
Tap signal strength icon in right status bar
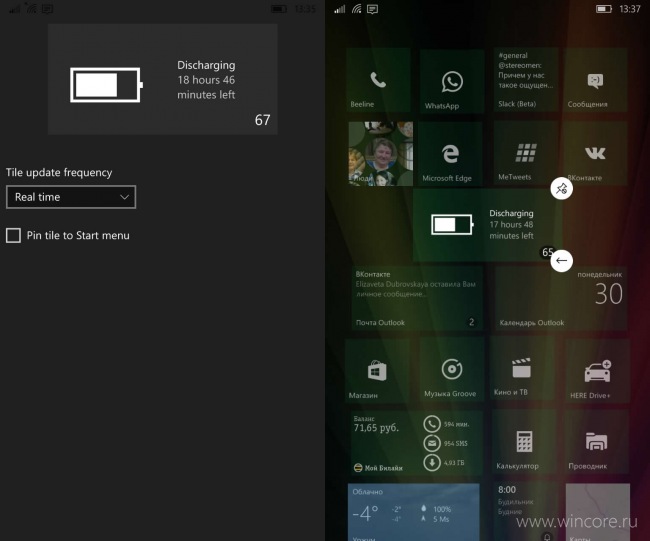pyautogui.click(x=340, y=9)
